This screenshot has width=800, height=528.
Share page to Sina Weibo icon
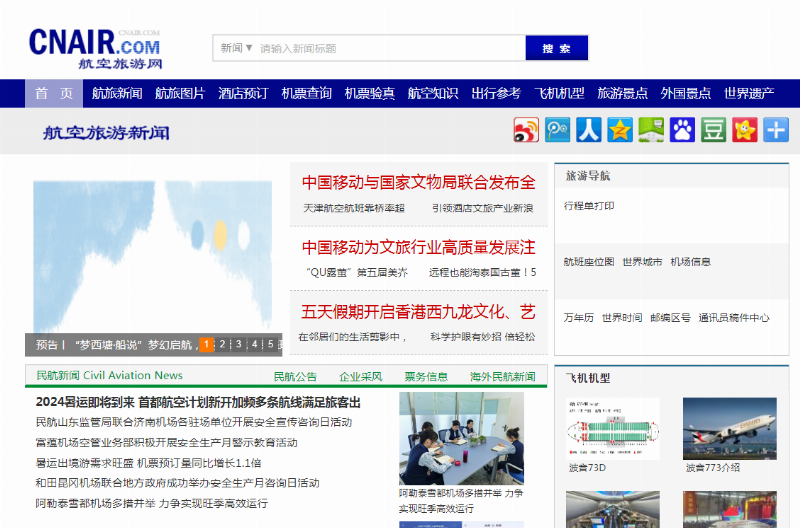(526, 130)
